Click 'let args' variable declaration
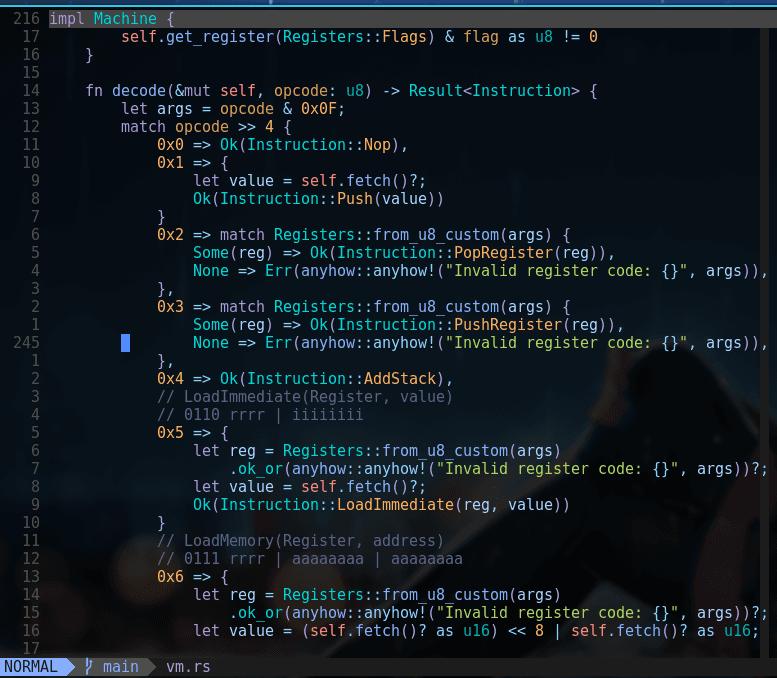The image size is (777, 678). (x=157, y=109)
